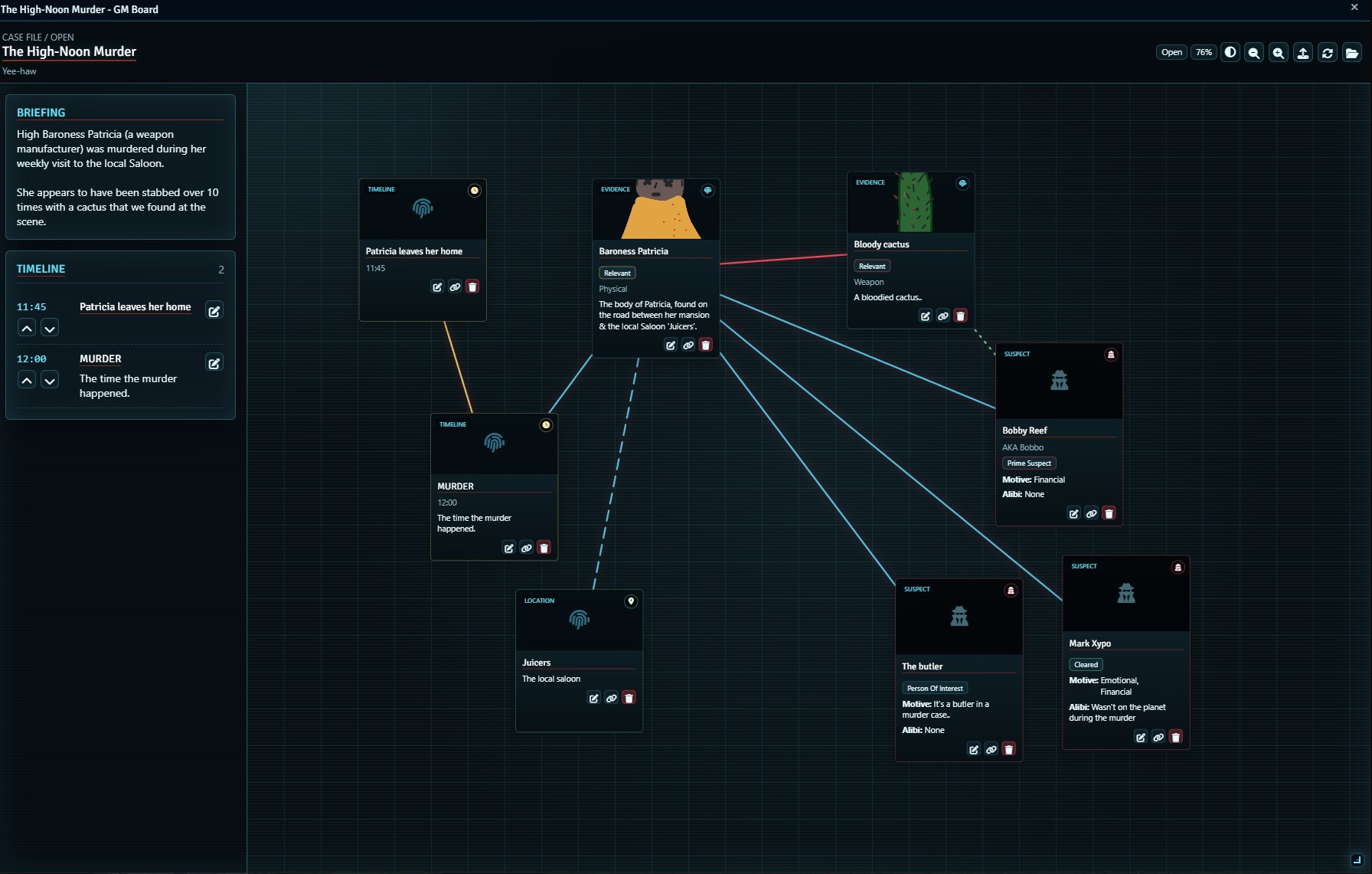Delete the Mark Xypo suspect card
The width and height of the screenshot is (1372, 874).
coord(1176,737)
